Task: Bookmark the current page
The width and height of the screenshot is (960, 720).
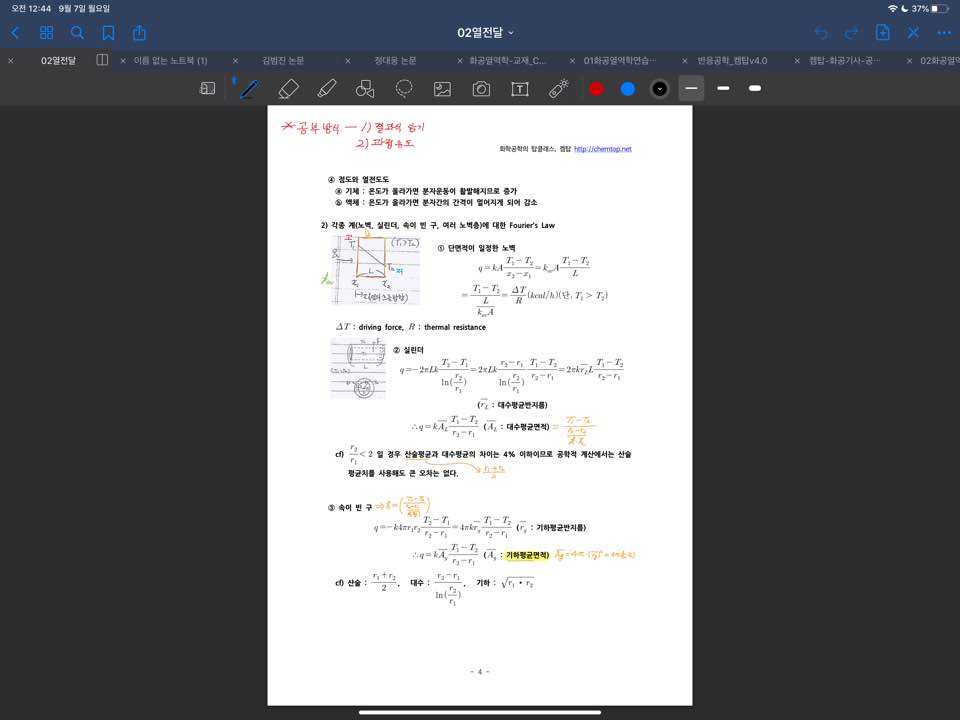Action: tap(108, 32)
